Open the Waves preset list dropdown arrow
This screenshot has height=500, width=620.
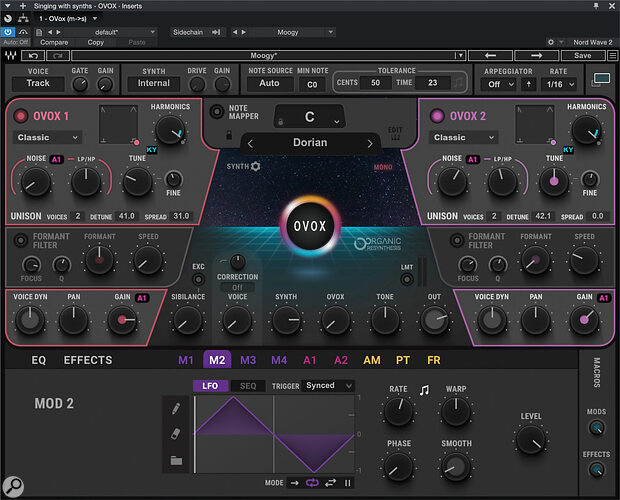[460, 56]
